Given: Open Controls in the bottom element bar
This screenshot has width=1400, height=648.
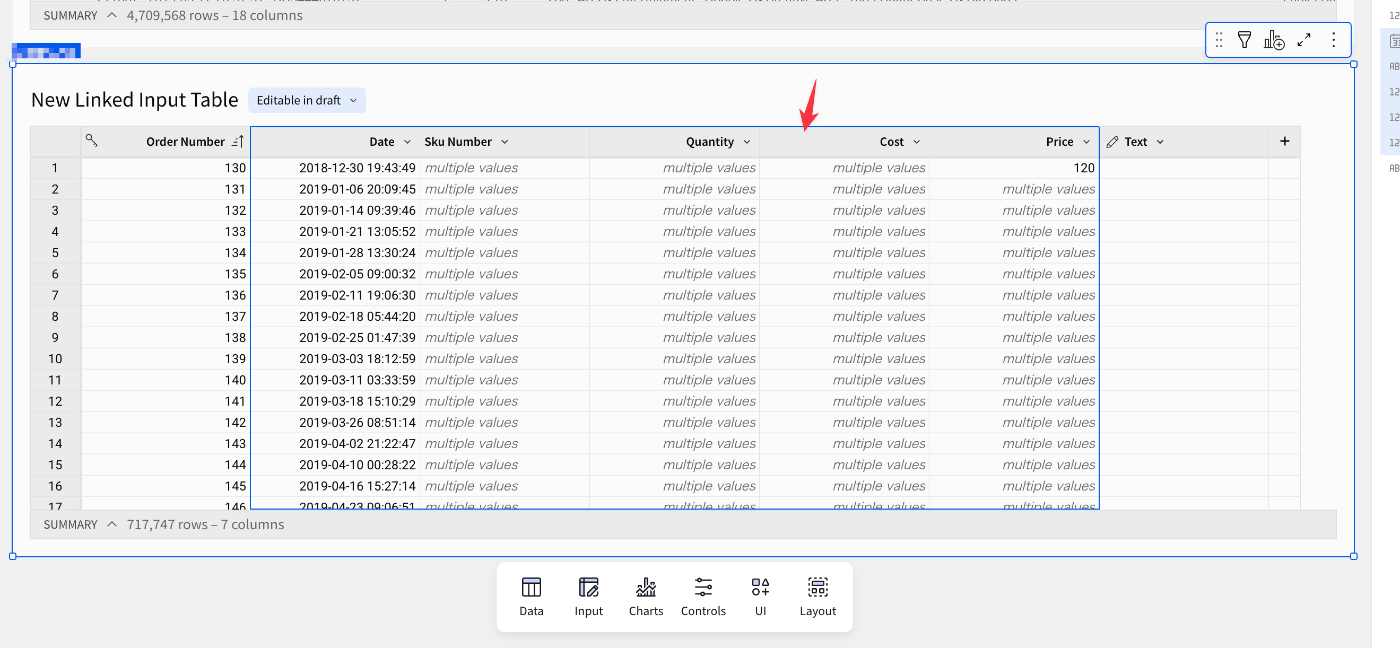Looking at the screenshot, I should [x=703, y=597].
